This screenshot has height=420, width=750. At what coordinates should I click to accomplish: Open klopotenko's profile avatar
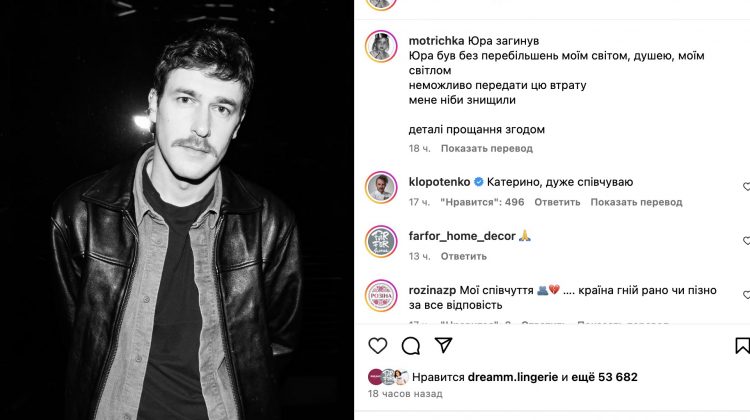[382, 189]
